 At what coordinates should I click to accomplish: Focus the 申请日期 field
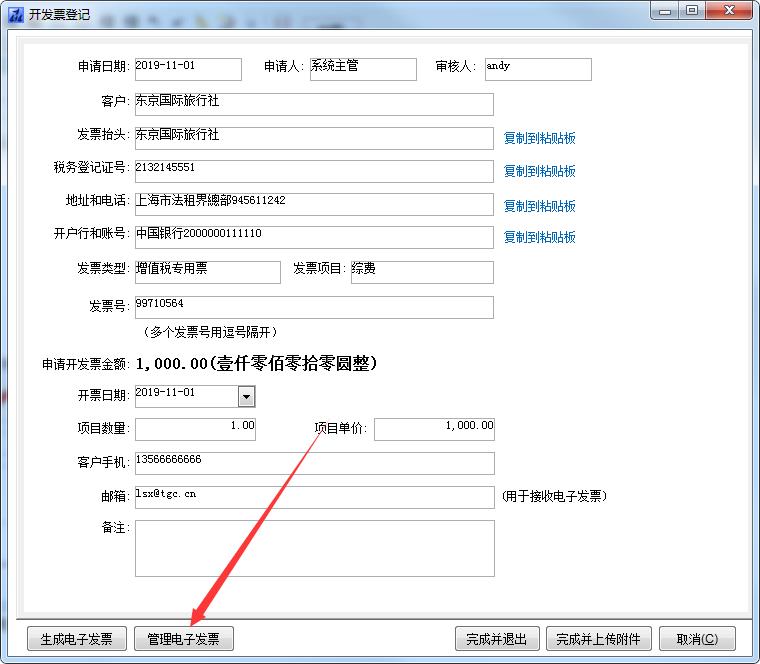coord(188,69)
